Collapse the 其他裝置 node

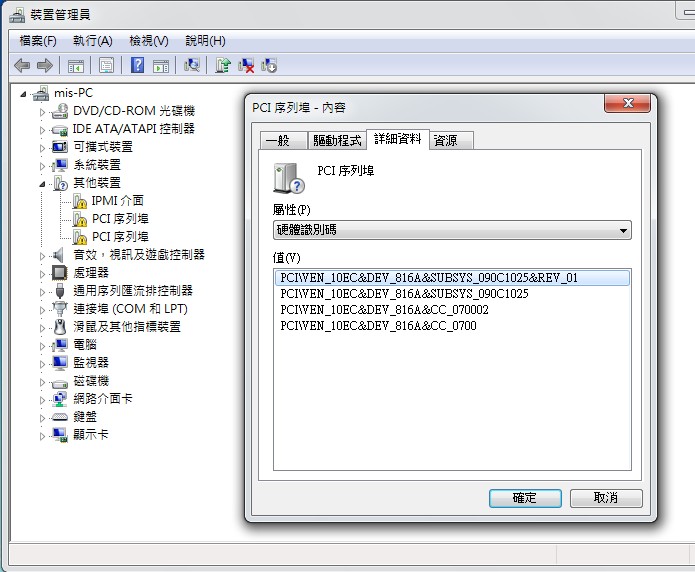click(x=42, y=184)
